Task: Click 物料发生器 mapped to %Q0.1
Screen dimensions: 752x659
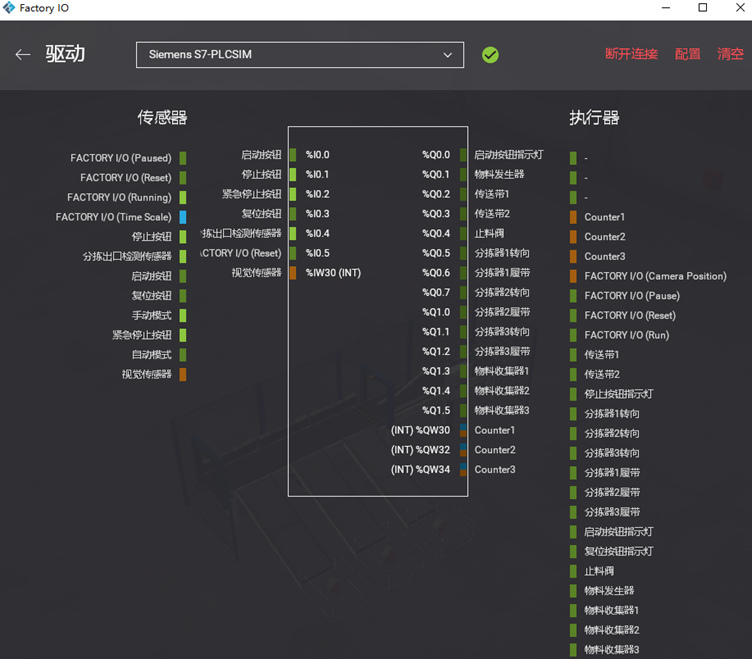Action: (499, 174)
